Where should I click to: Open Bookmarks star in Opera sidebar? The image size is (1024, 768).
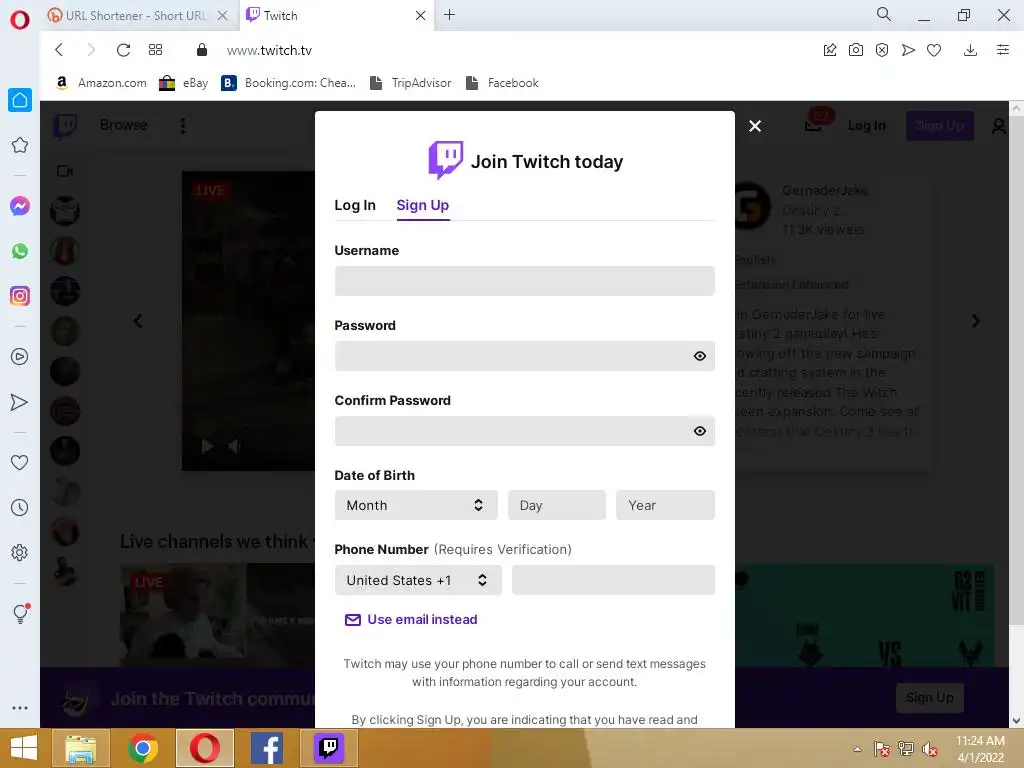tap(20, 145)
